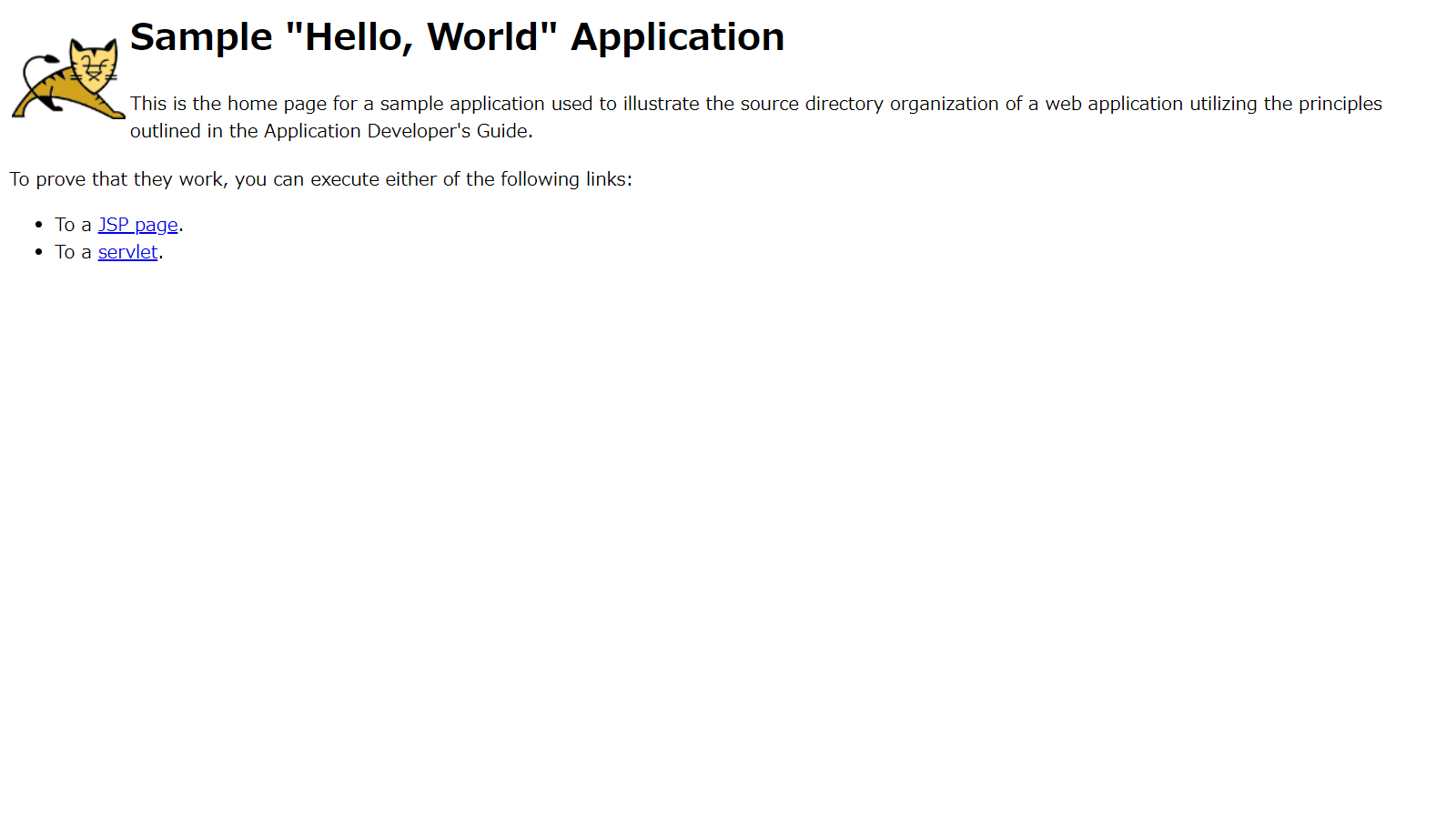Click the Tomcat cat's face
Viewport: 1456px width, 819px height.
tap(94, 66)
